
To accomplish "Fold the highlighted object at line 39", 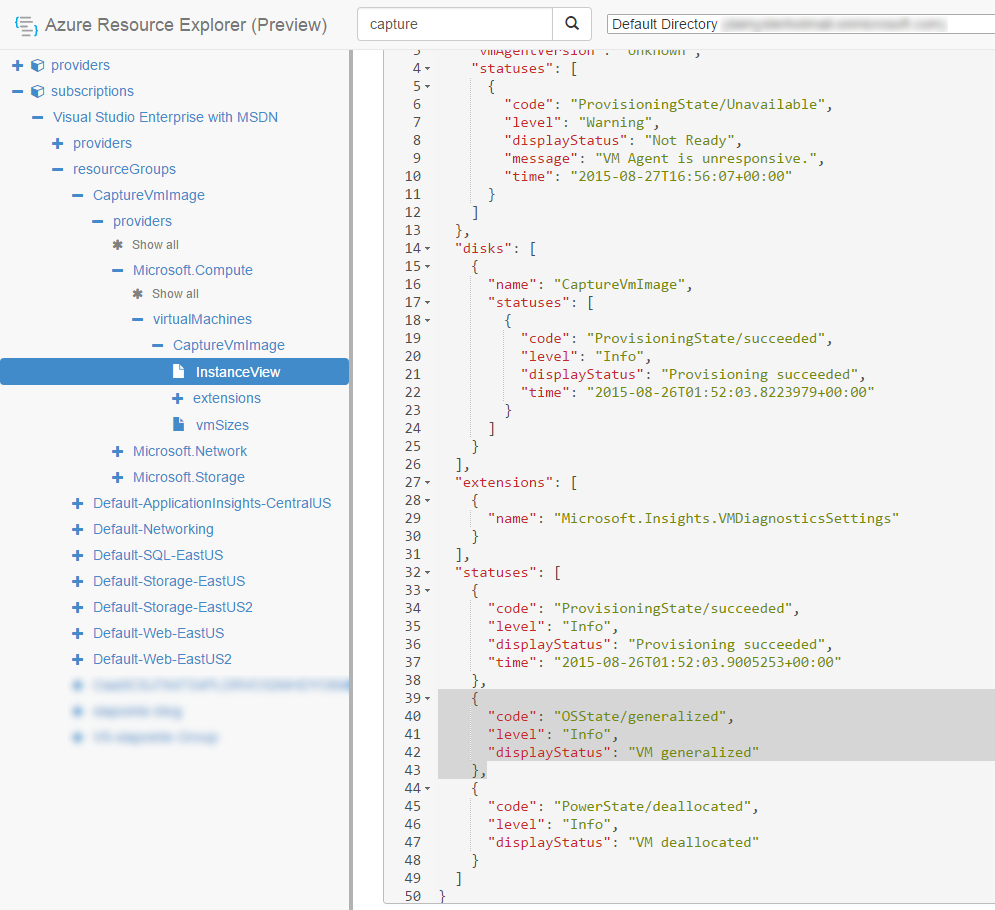I will pyautogui.click(x=428, y=699).
